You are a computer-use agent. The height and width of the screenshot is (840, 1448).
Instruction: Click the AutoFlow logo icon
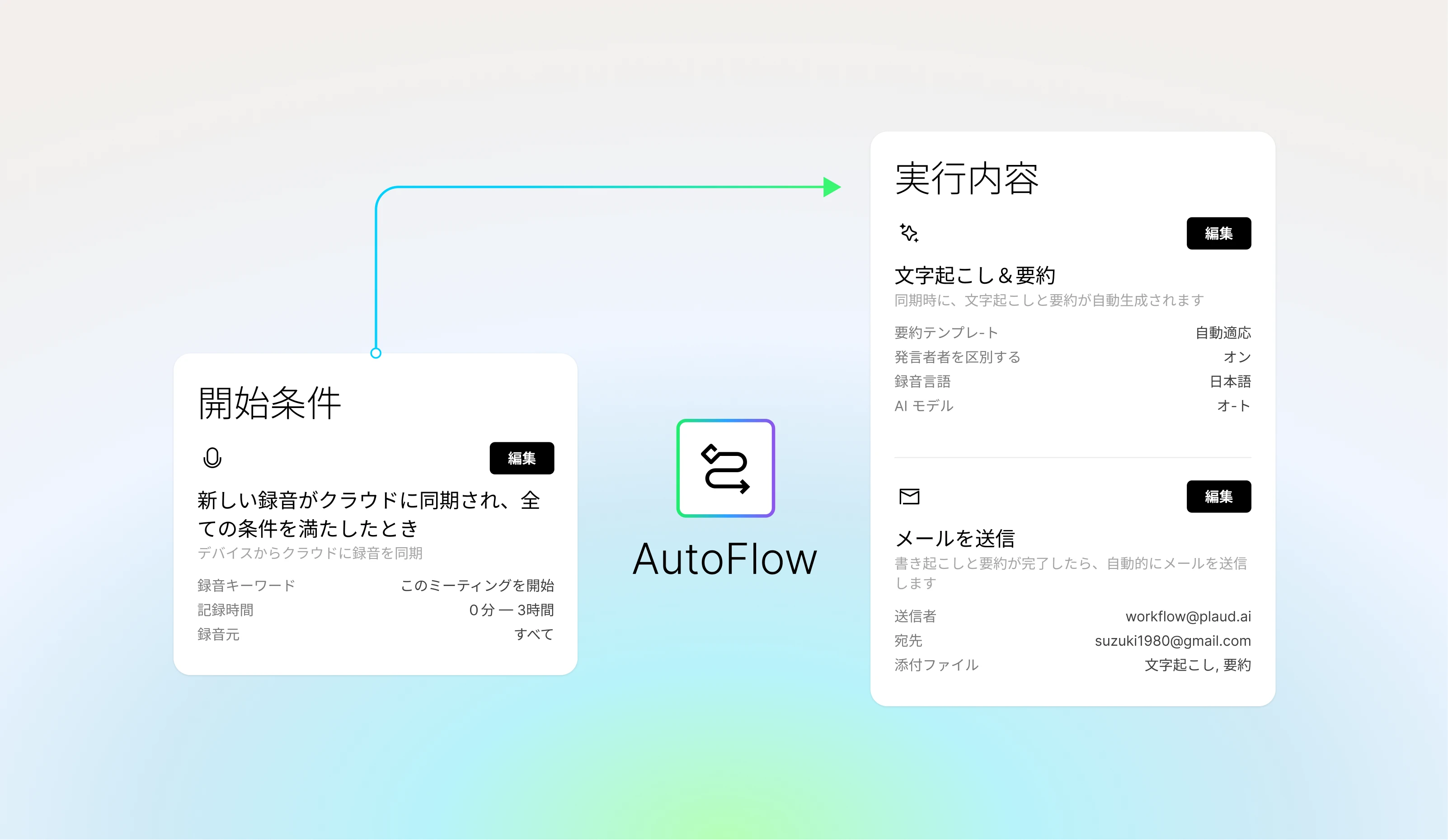point(725,468)
